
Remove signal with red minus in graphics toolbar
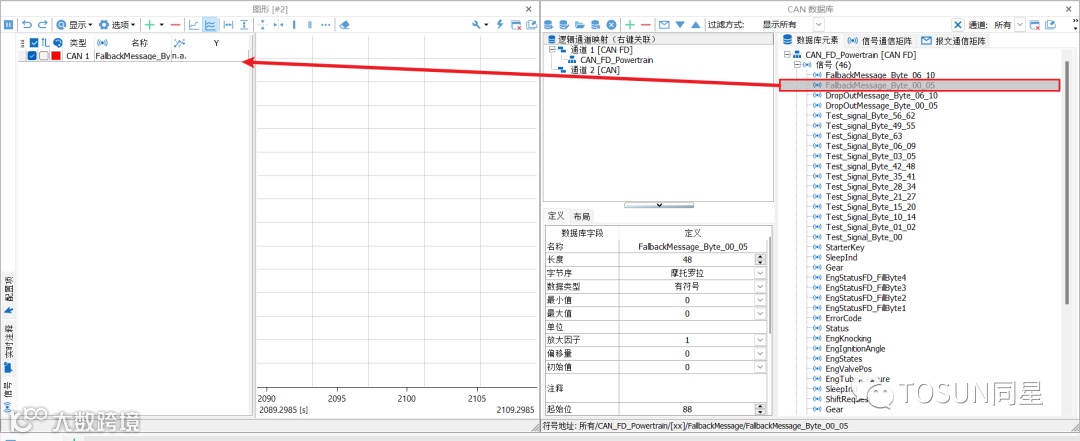tap(175, 24)
